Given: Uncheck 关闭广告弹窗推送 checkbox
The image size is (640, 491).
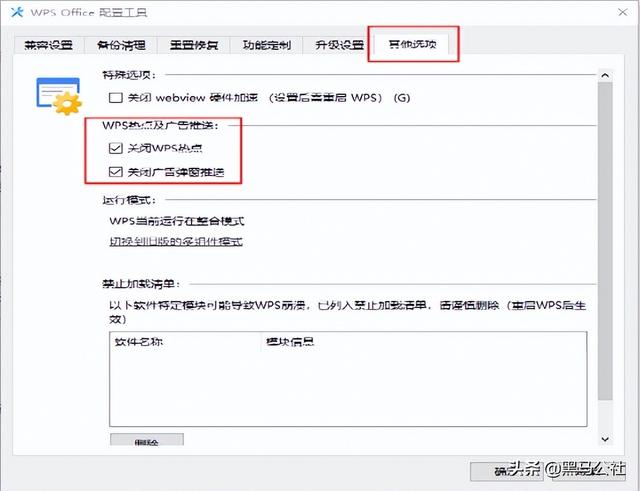Looking at the screenshot, I should coord(116,172).
